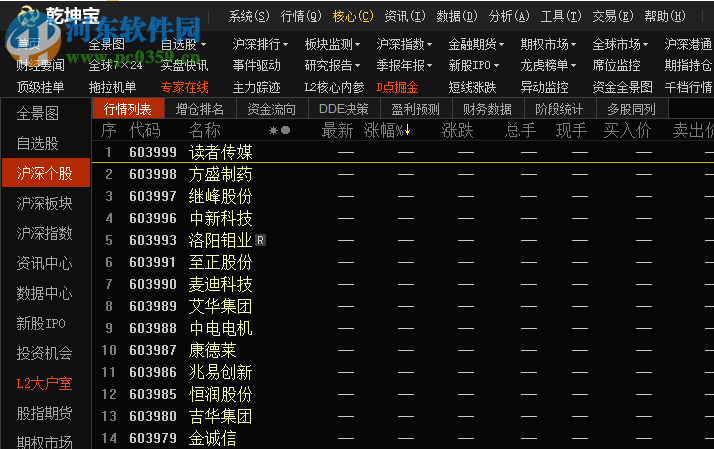Open the 行情(Q) menu
Screen dimensions: 714x449
click(x=301, y=16)
